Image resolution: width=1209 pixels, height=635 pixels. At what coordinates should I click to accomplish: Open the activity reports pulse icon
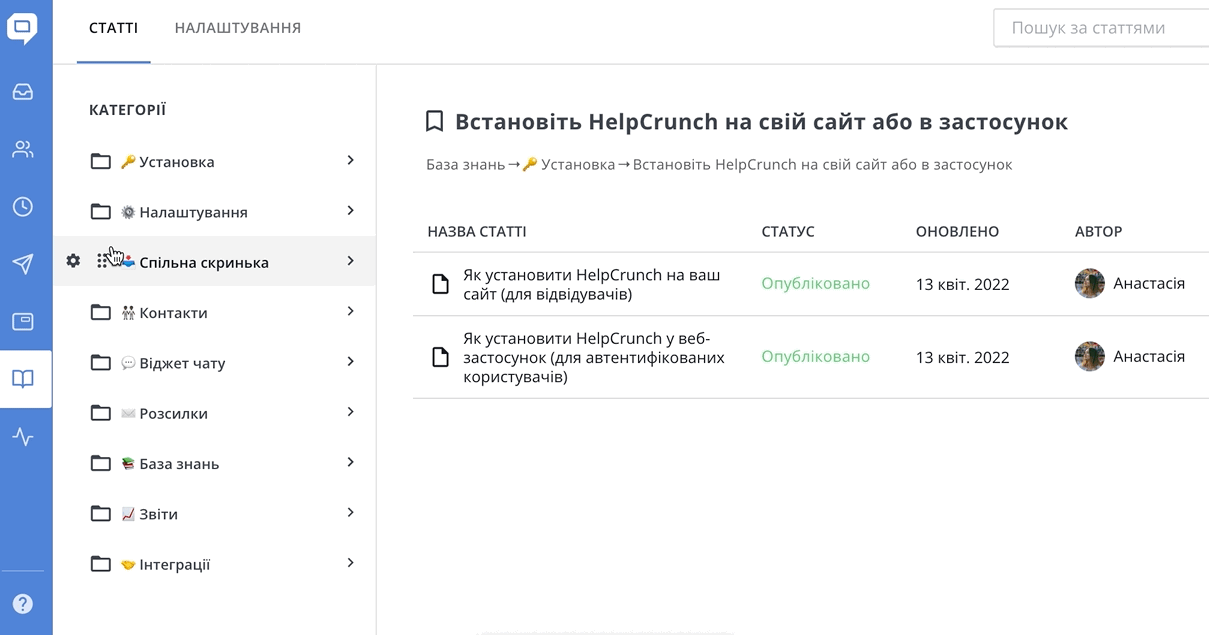coord(23,437)
